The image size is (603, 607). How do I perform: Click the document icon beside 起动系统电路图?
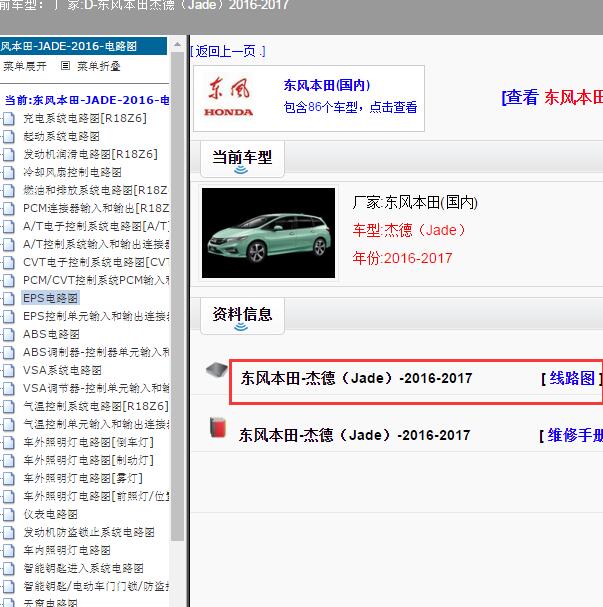(9, 137)
